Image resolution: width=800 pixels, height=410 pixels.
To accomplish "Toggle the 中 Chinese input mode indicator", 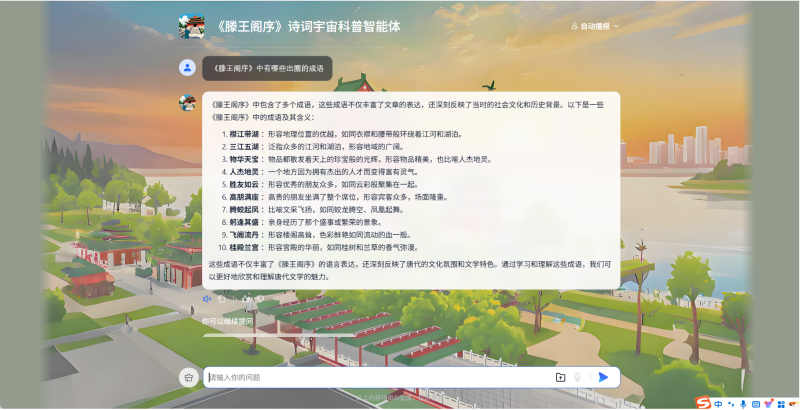I will (x=718, y=402).
